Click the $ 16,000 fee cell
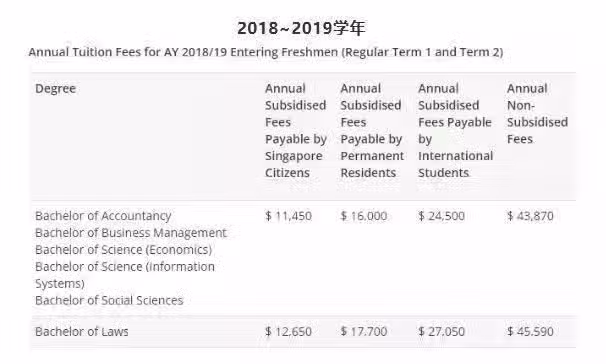This screenshot has width=606, height=364. tap(364, 216)
